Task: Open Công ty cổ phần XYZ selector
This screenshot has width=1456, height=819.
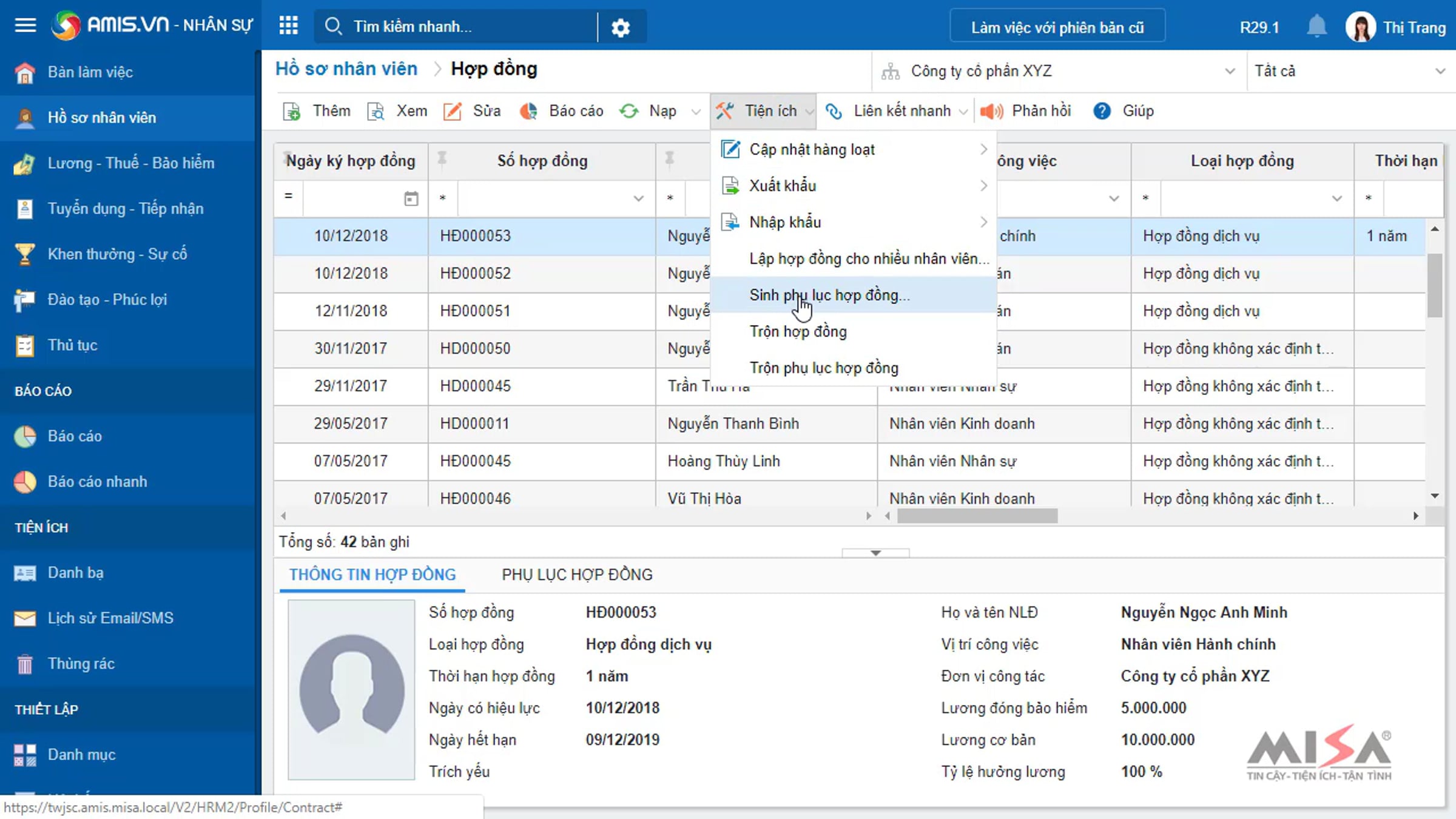Action: tap(1059, 72)
